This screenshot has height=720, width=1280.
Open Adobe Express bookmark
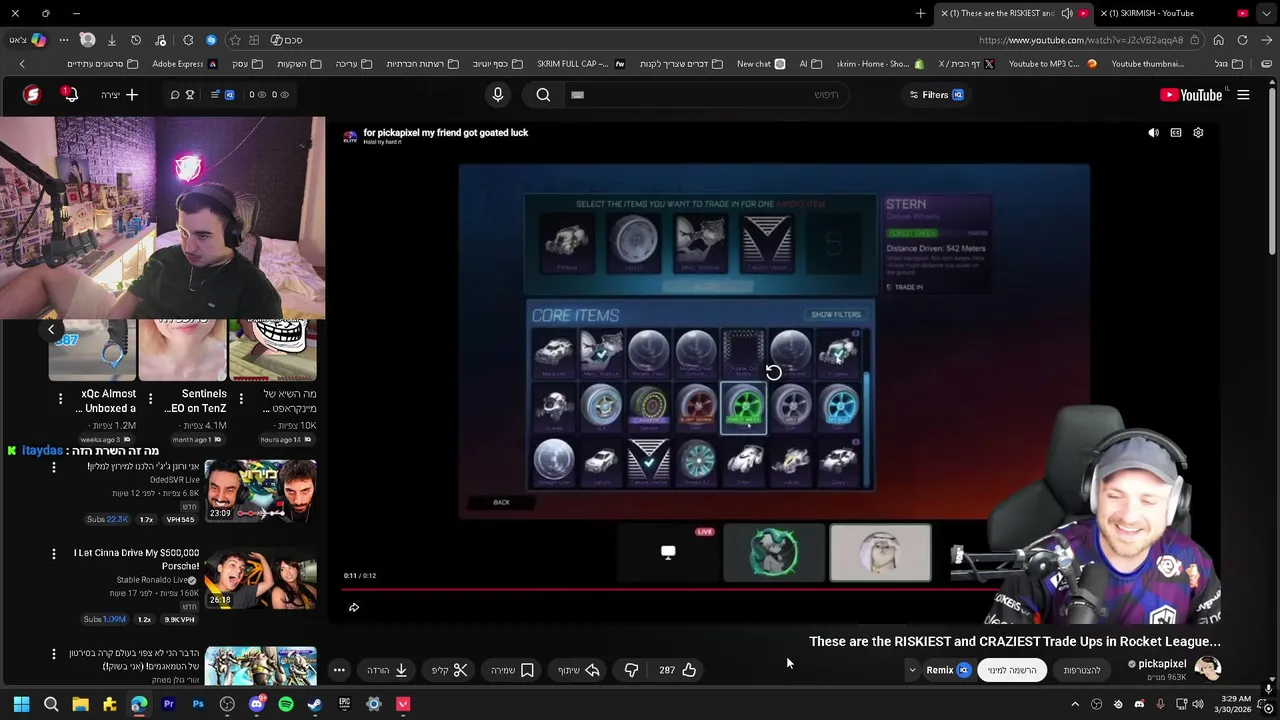(x=184, y=64)
